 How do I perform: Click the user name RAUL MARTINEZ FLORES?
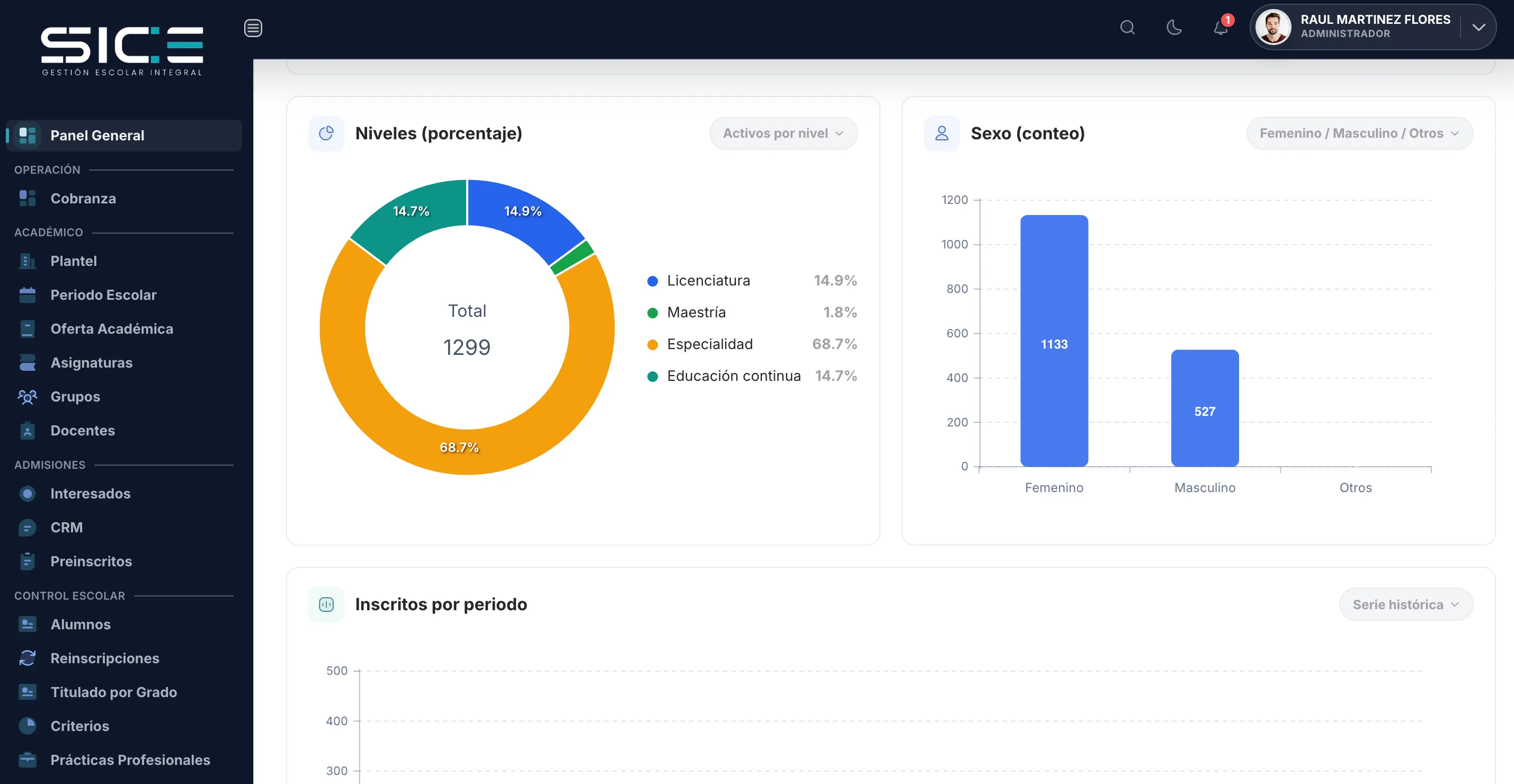1375,20
